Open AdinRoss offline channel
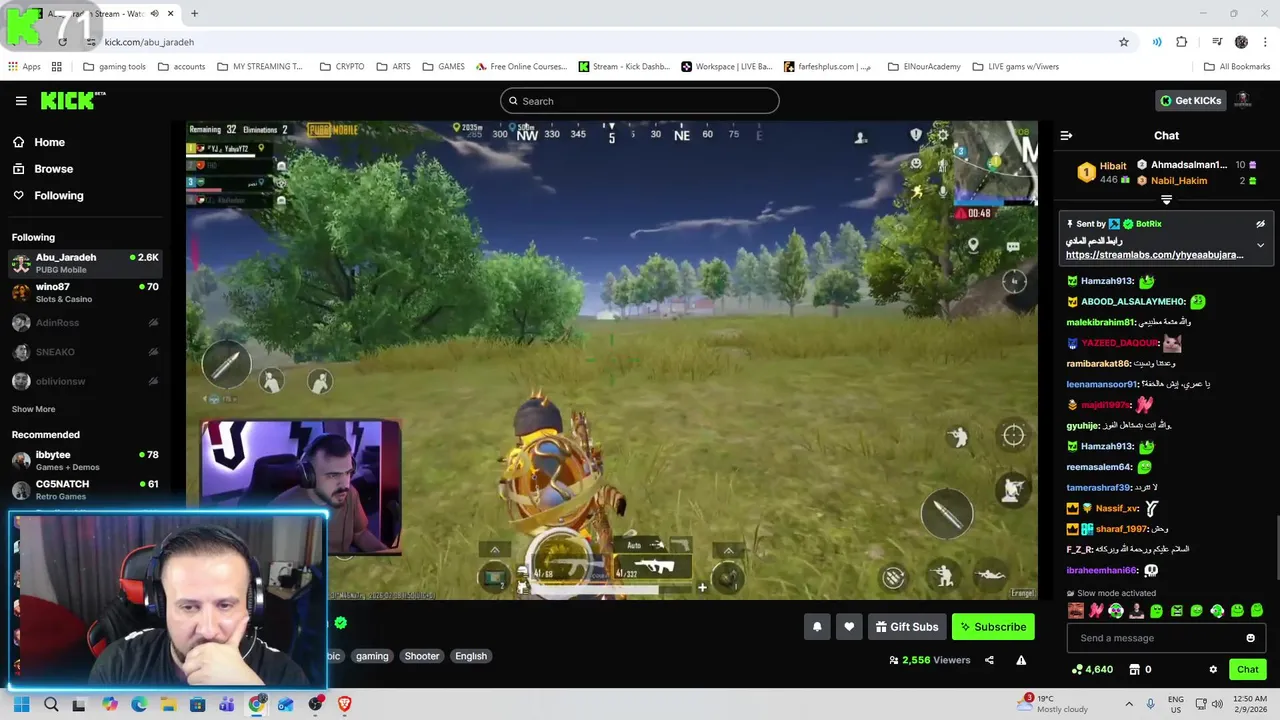Screen dimensions: 1280x720 (x=85, y=323)
